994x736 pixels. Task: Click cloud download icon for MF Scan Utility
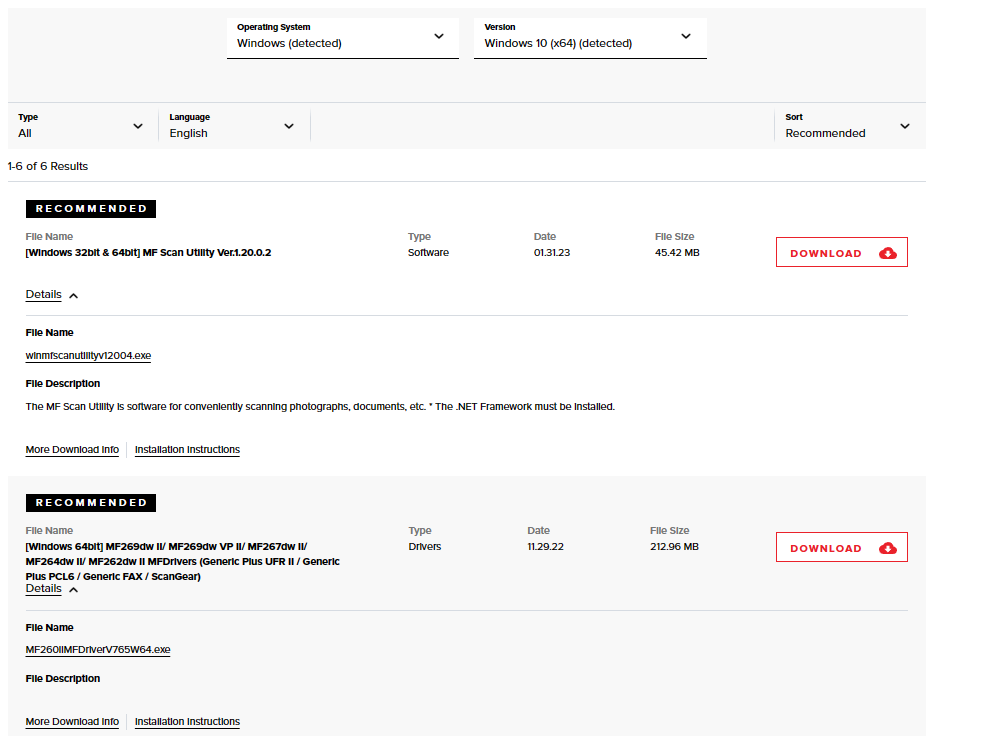pos(887,253)
